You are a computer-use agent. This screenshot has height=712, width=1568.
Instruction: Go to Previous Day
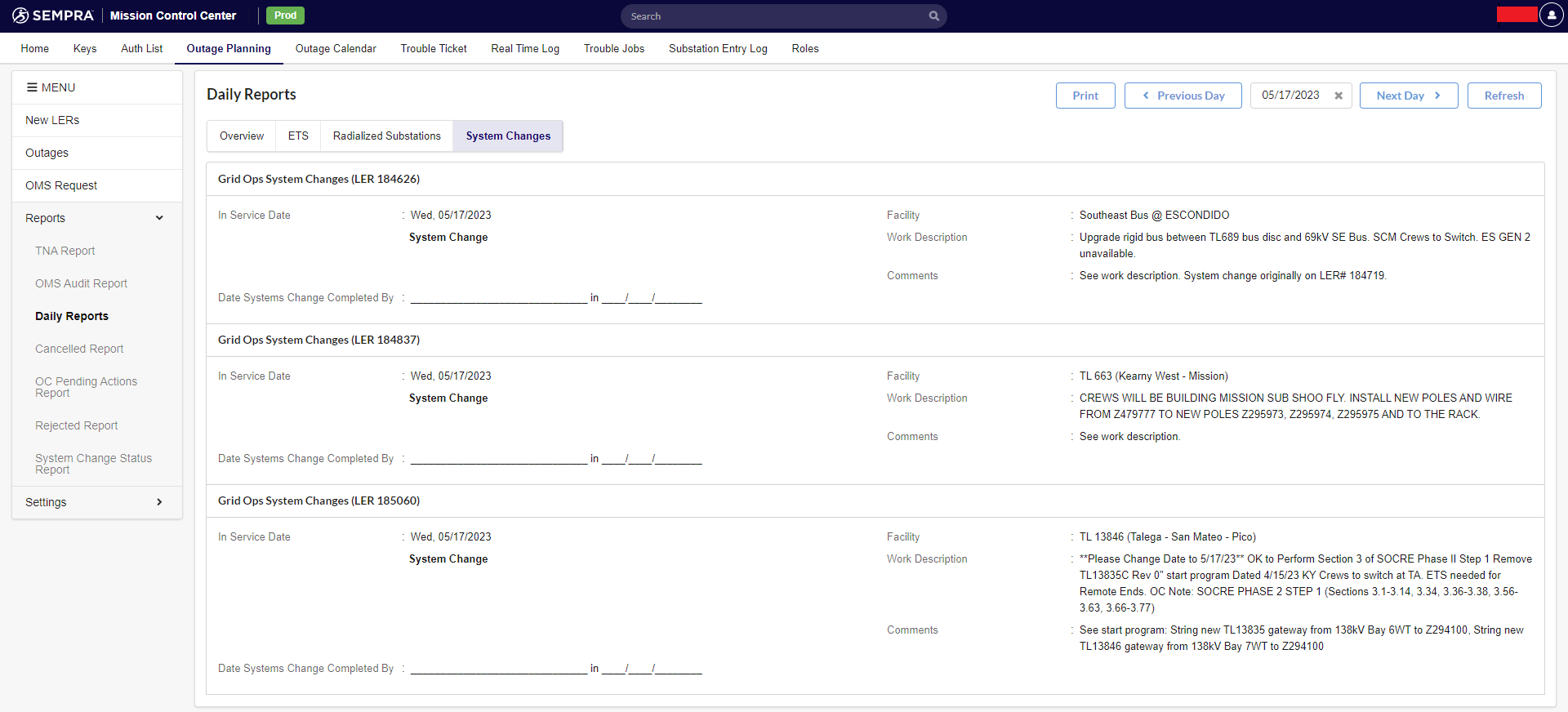point(1183,96)
